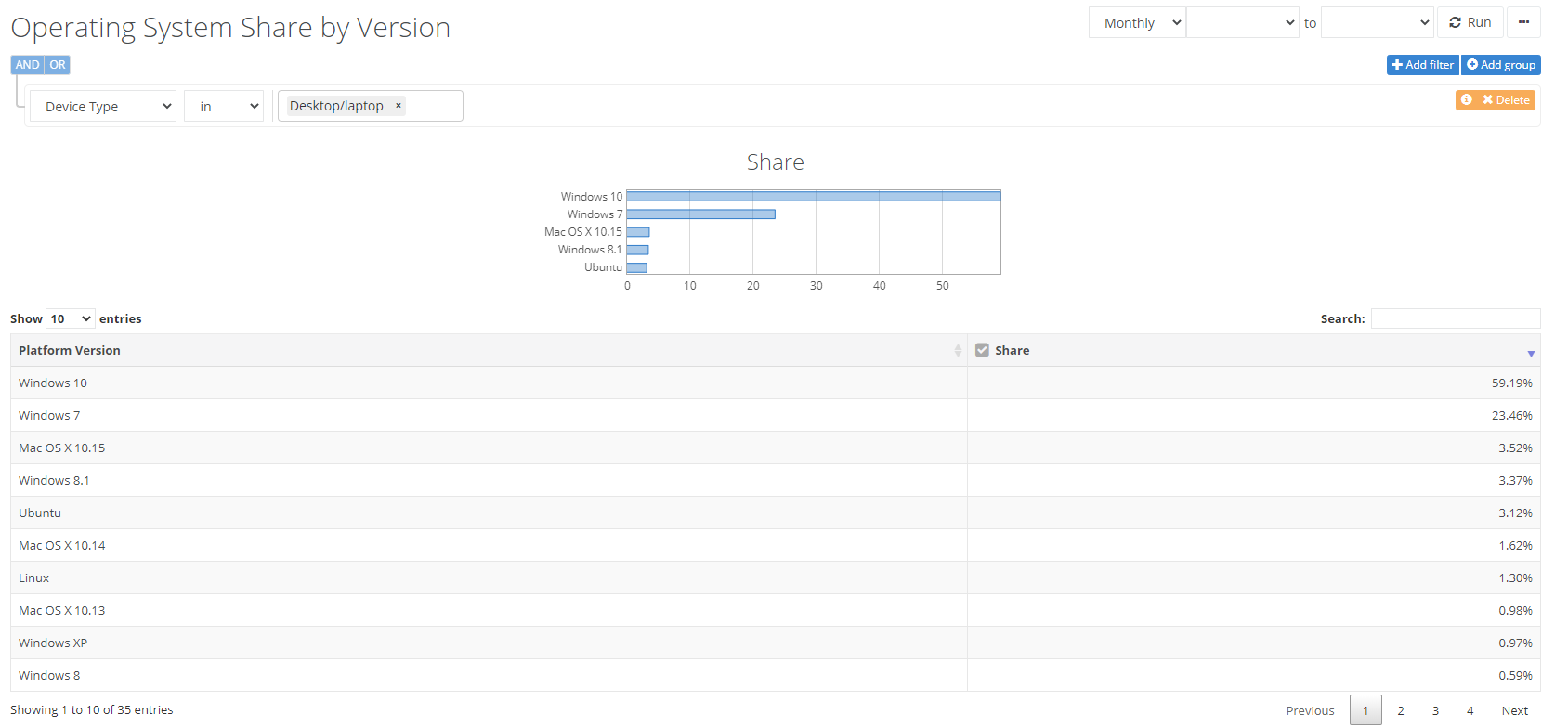The width and height of the screenshot is (1568, 727).
Task: Click the Windows 10 chart bar
Action: click(814, 196)
